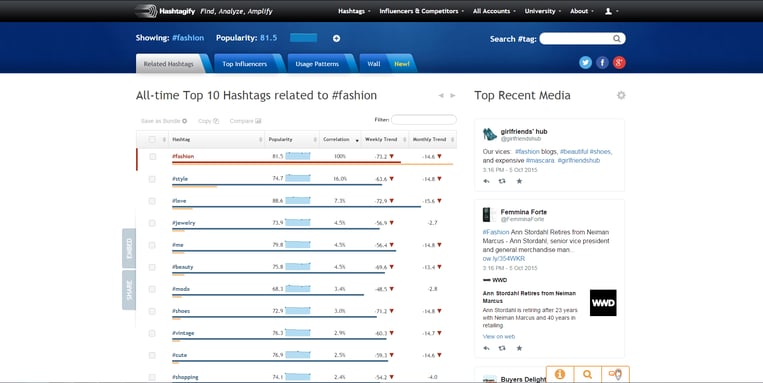Follow the ow.ly/354WKR link

[x=504, y=258]
